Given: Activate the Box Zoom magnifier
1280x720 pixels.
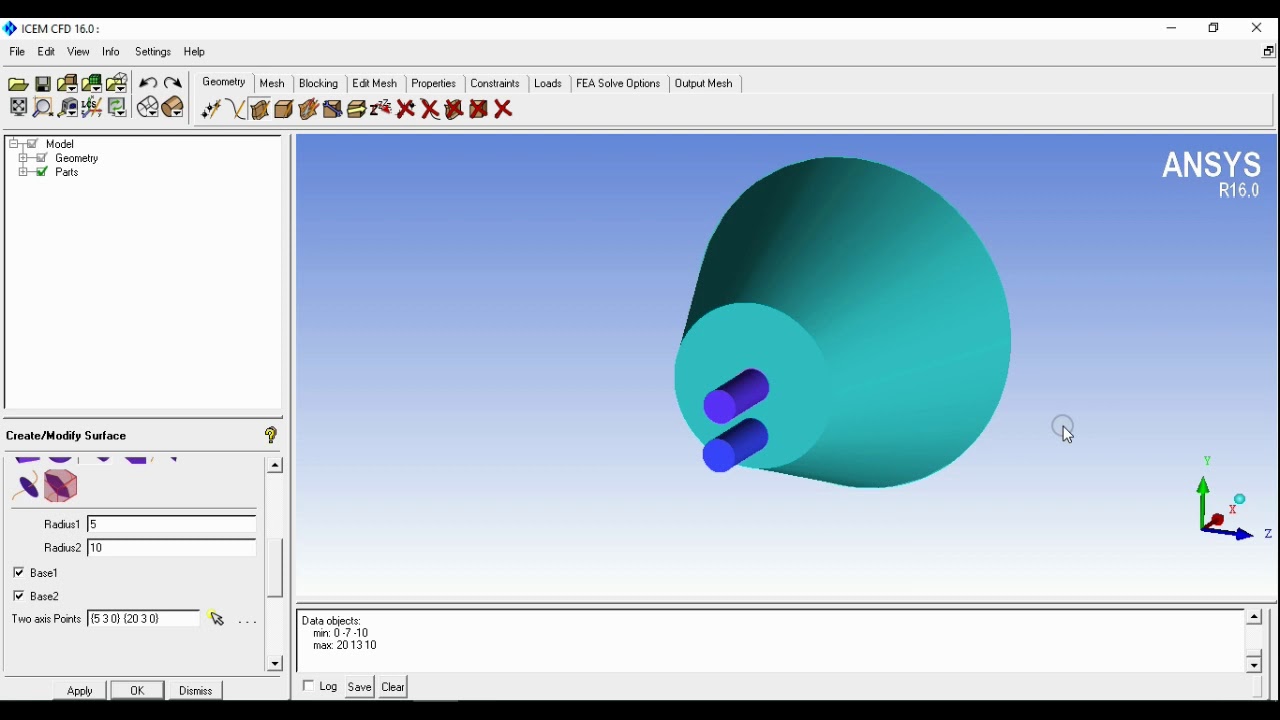Looking at the screenshot, I should (43, 108).
